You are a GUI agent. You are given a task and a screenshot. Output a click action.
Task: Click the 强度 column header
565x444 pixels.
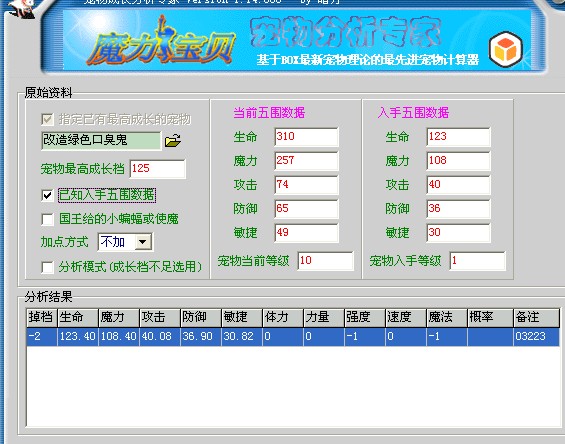365,318
